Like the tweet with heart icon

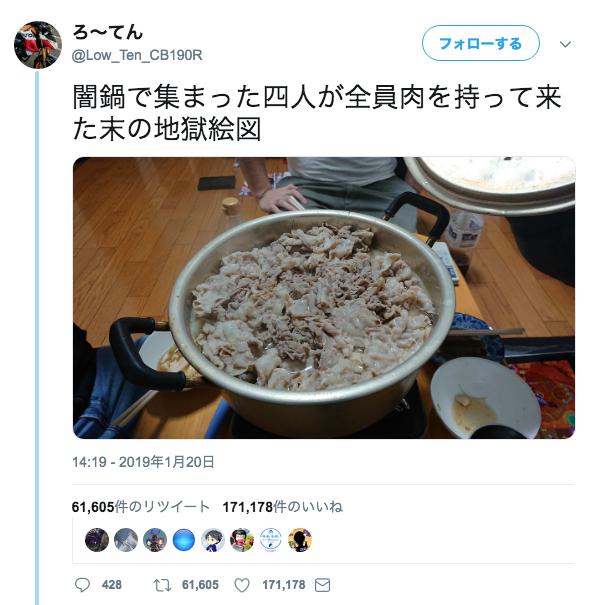pyautogui.click(x=242, y=585)
